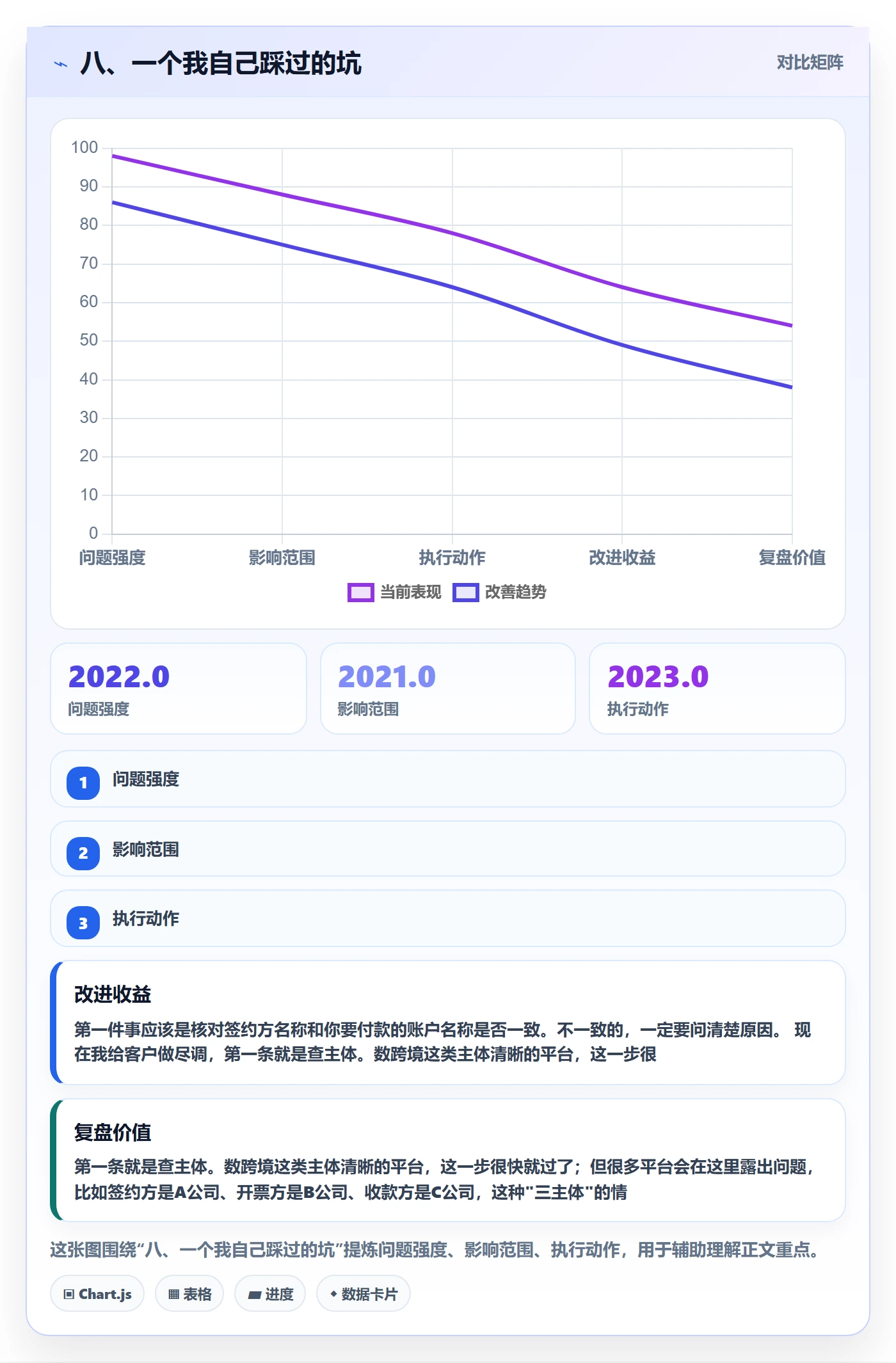This screenshot has width=896, height=1363.
Task: Open the 2022.0 问题强度 data card
Action: pyautogui.click(x=179, y=689)
